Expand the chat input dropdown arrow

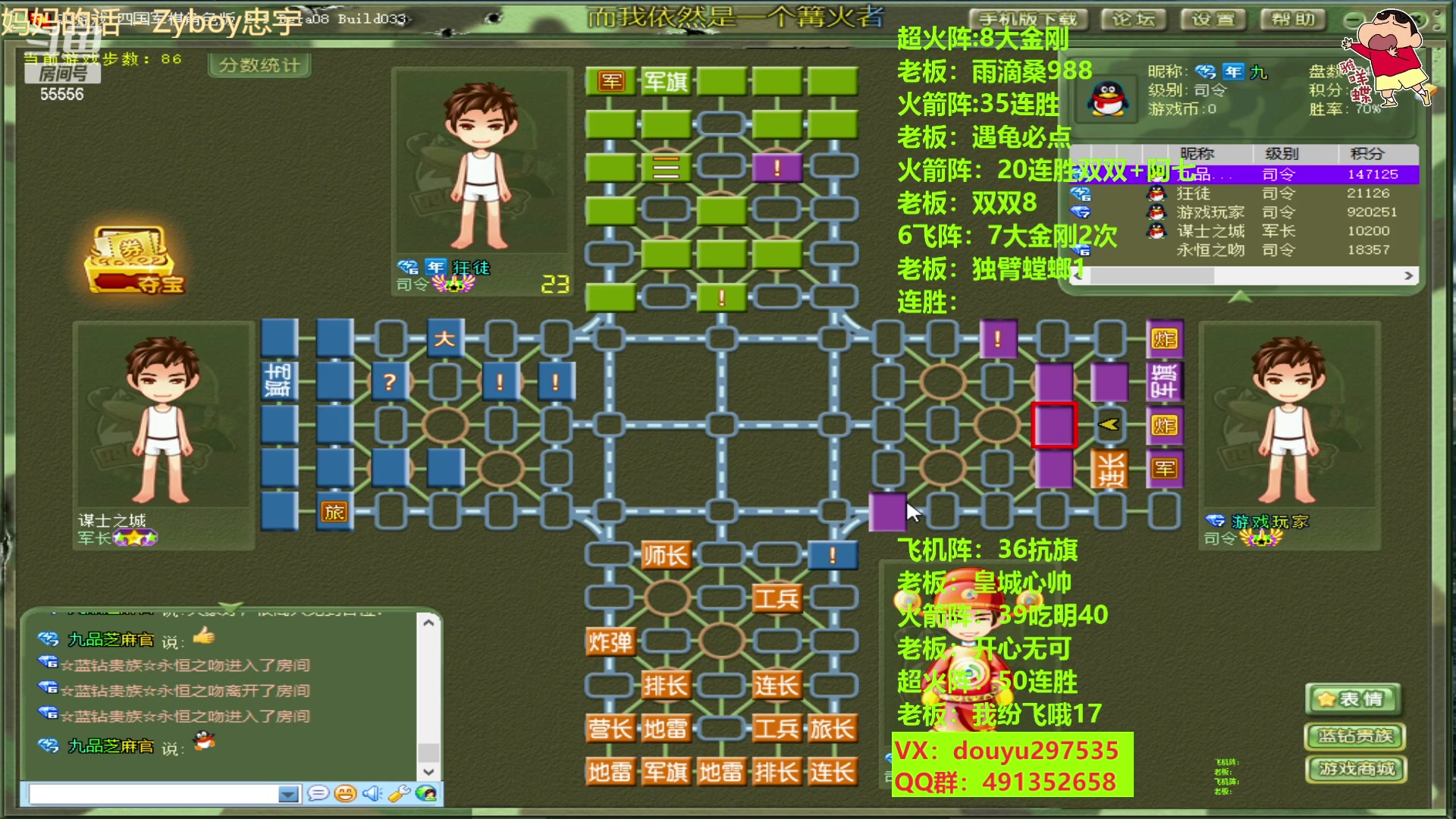(x=288, y=794)
